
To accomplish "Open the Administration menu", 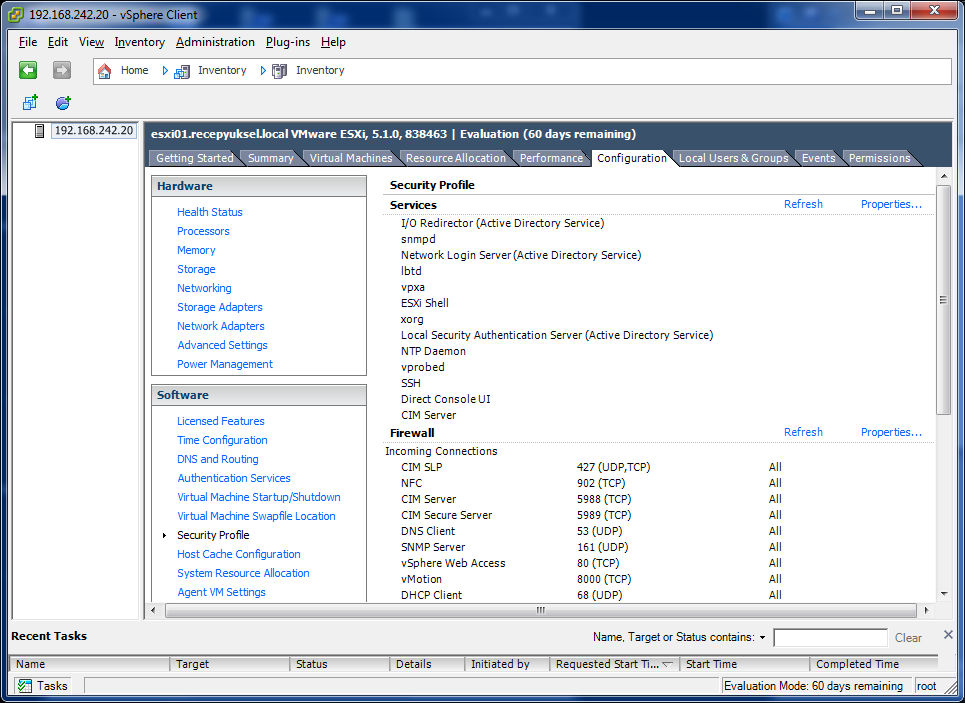I will tap(215, 42).
